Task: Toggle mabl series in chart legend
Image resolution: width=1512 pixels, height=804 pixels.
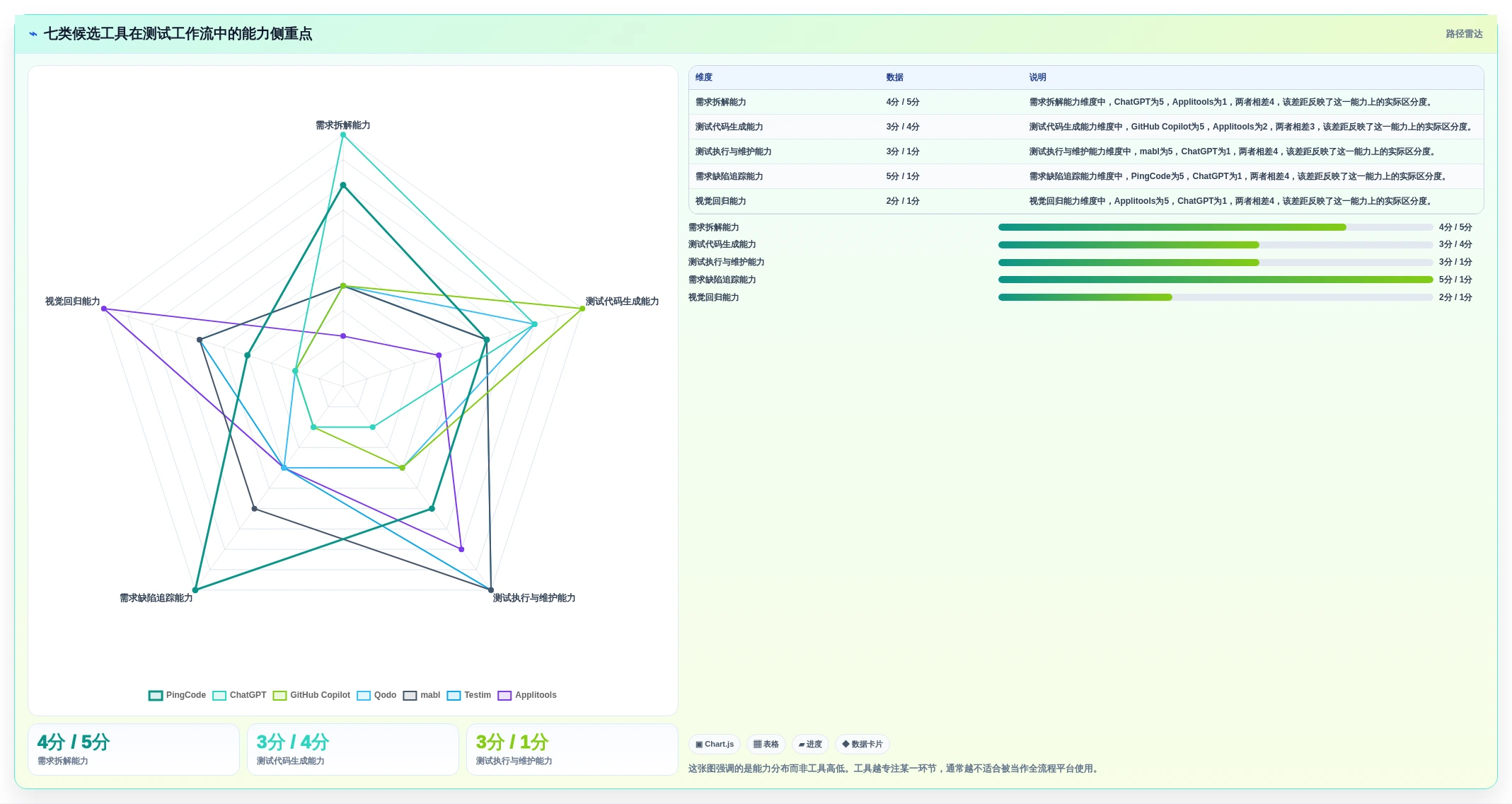Action: [422, 695]
